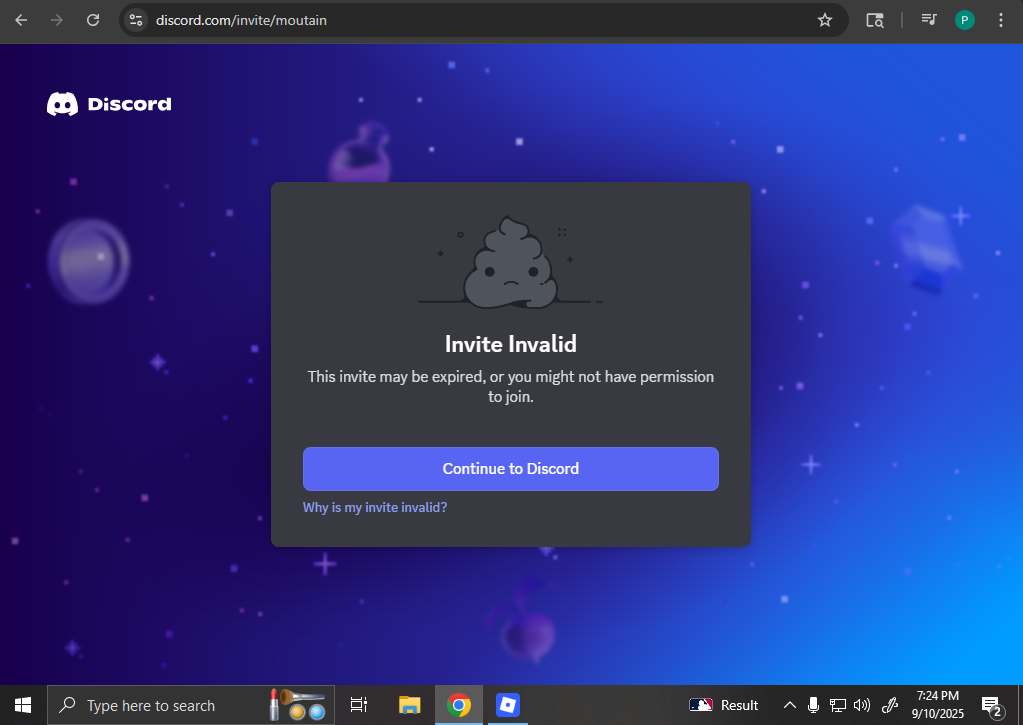Open the MLB Result news widget
Image resolution: width=1023 pixels, height=725 pixels.
(724, 705)
